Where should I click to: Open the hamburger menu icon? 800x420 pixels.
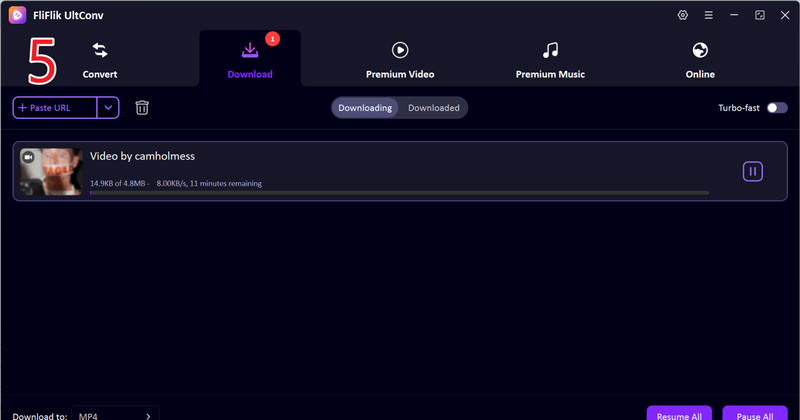[709, 15]
